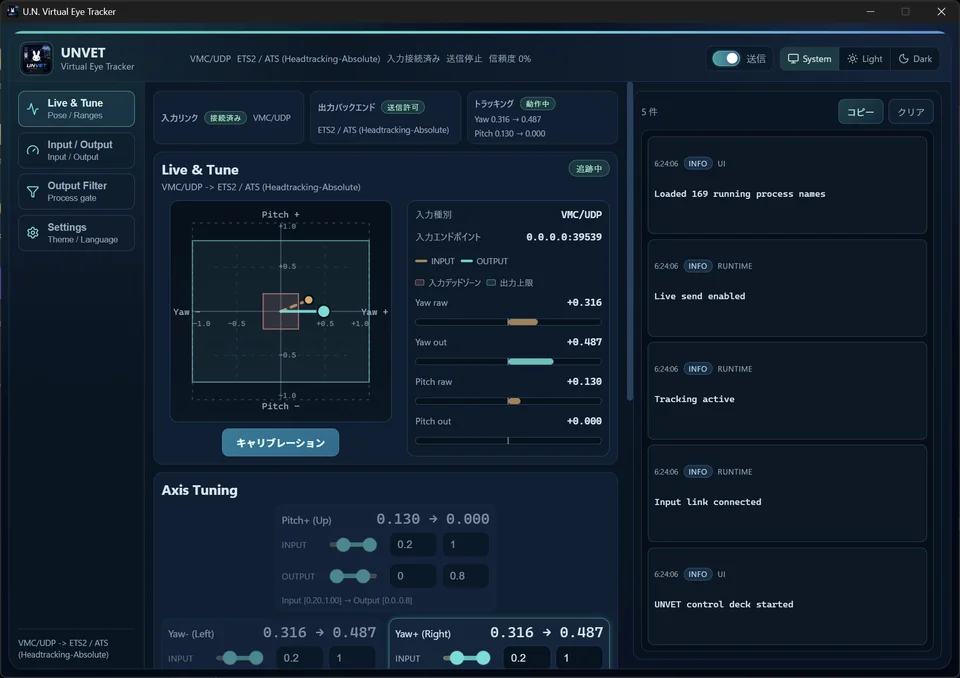Click the endpoint value 0.0.0.0:39539
This screenshot has height=678, width=960.
[564, 237]
